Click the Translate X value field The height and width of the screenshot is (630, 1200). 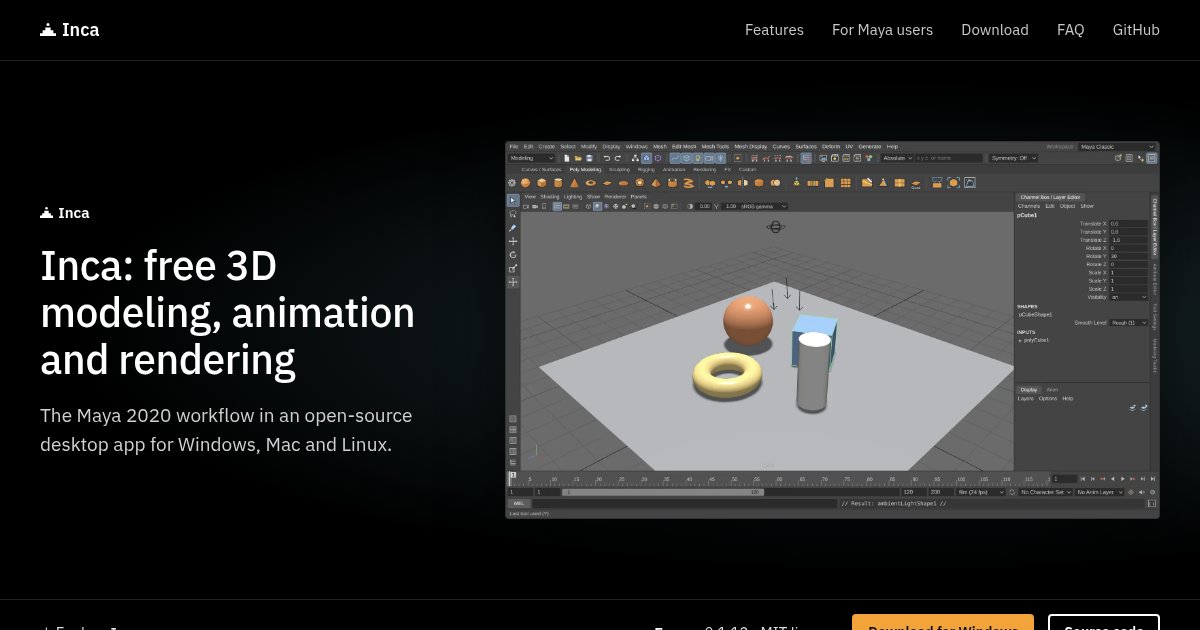point(1129,224)
